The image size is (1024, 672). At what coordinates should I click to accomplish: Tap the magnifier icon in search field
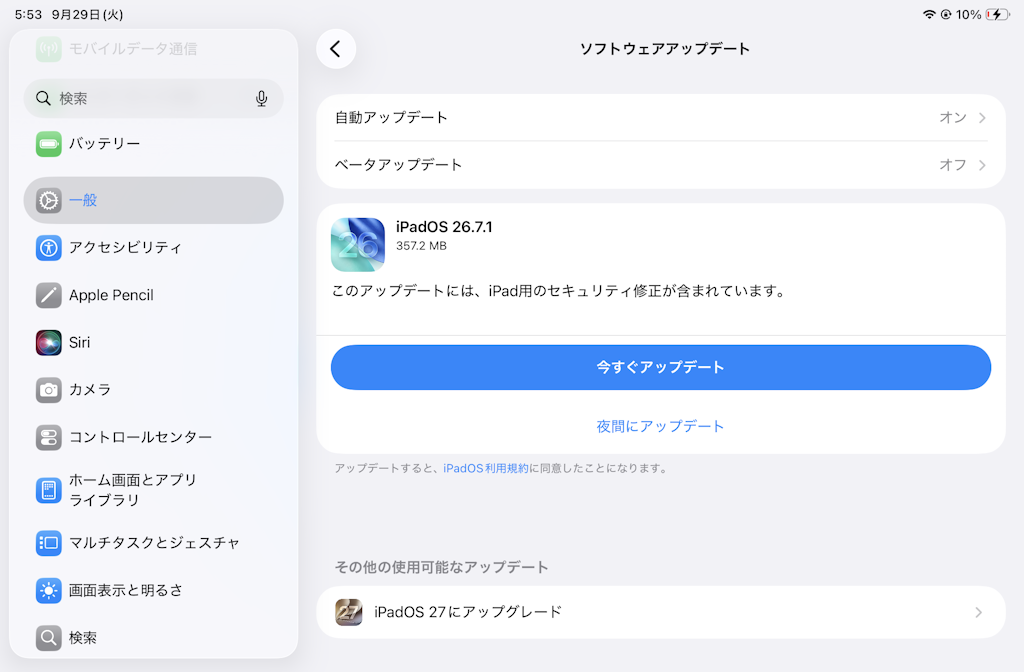coord(43,99)
